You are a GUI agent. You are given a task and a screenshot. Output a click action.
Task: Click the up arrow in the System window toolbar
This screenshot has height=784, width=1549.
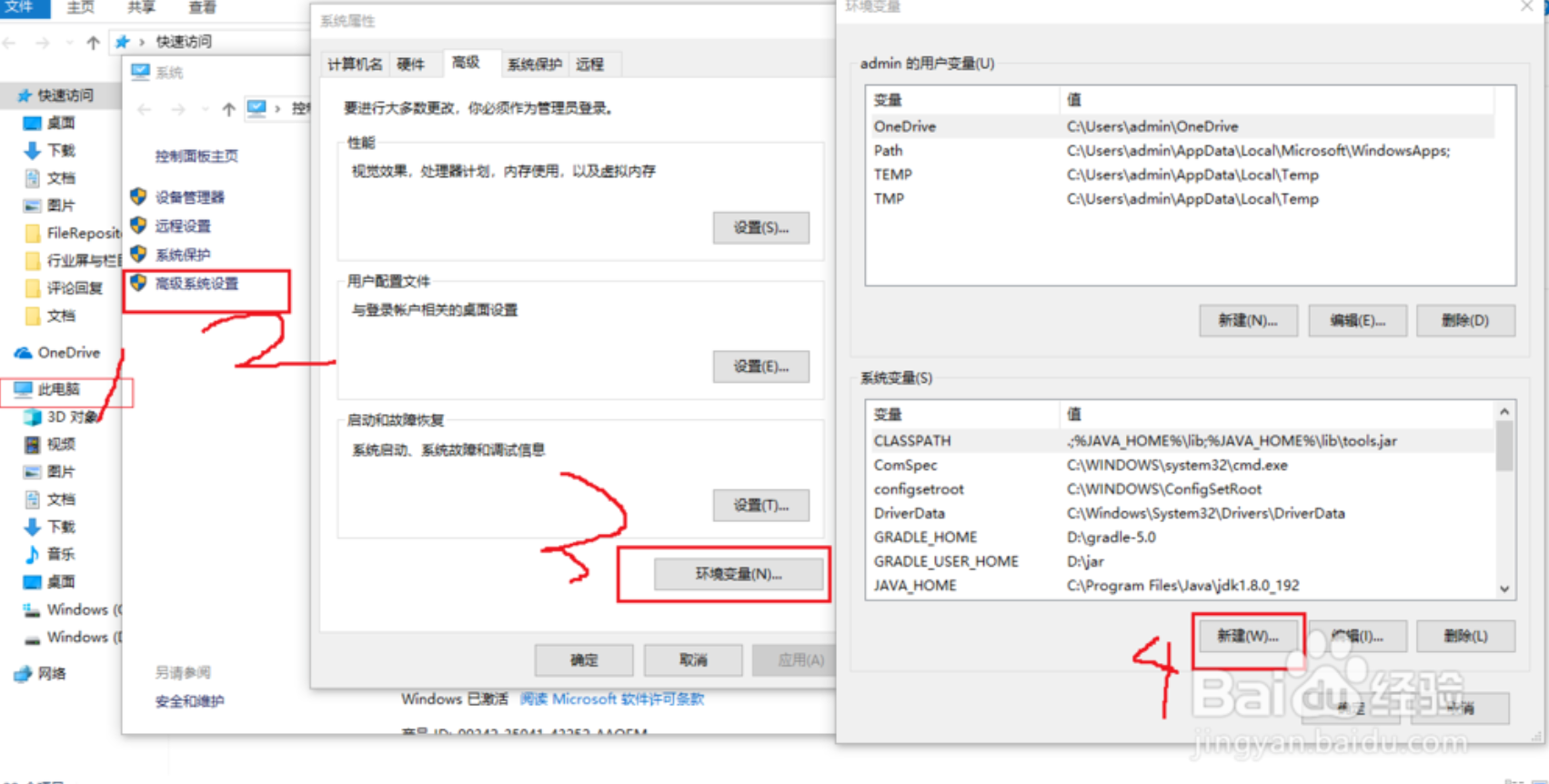[x=228, y=109]
